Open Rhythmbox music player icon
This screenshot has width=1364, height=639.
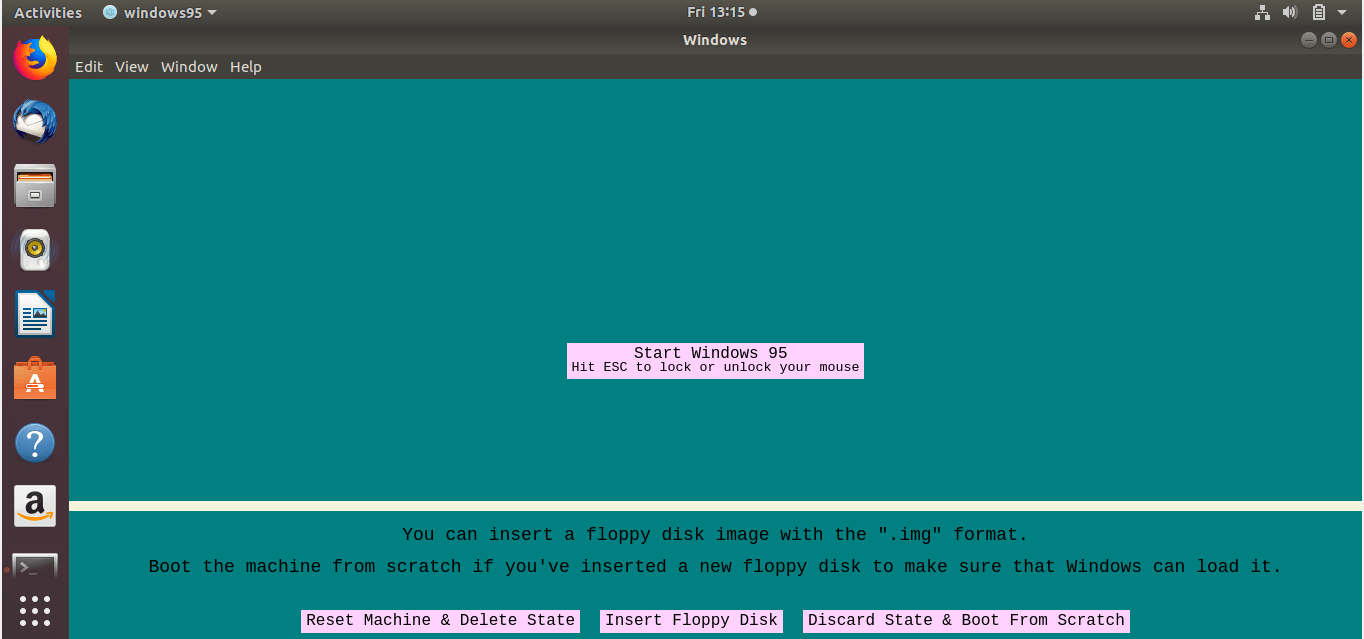[x=35, y=250]
